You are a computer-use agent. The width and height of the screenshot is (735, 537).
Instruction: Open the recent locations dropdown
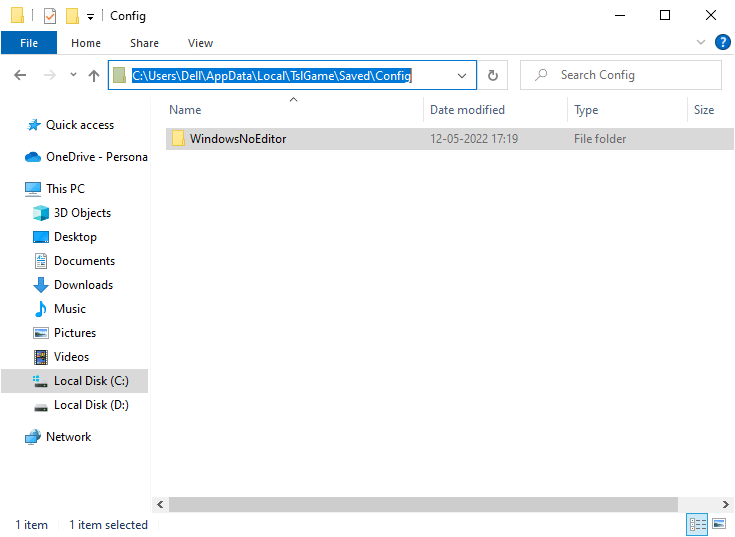73,75
